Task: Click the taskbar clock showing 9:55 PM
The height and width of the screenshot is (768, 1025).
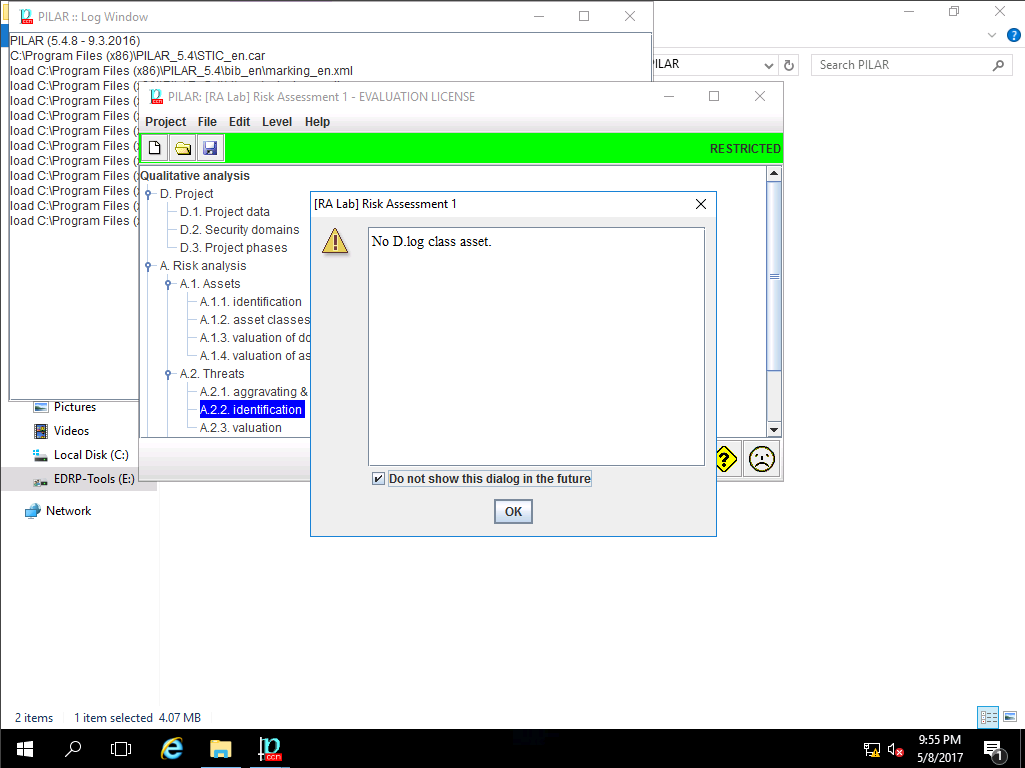Action: tap(939, 749)
